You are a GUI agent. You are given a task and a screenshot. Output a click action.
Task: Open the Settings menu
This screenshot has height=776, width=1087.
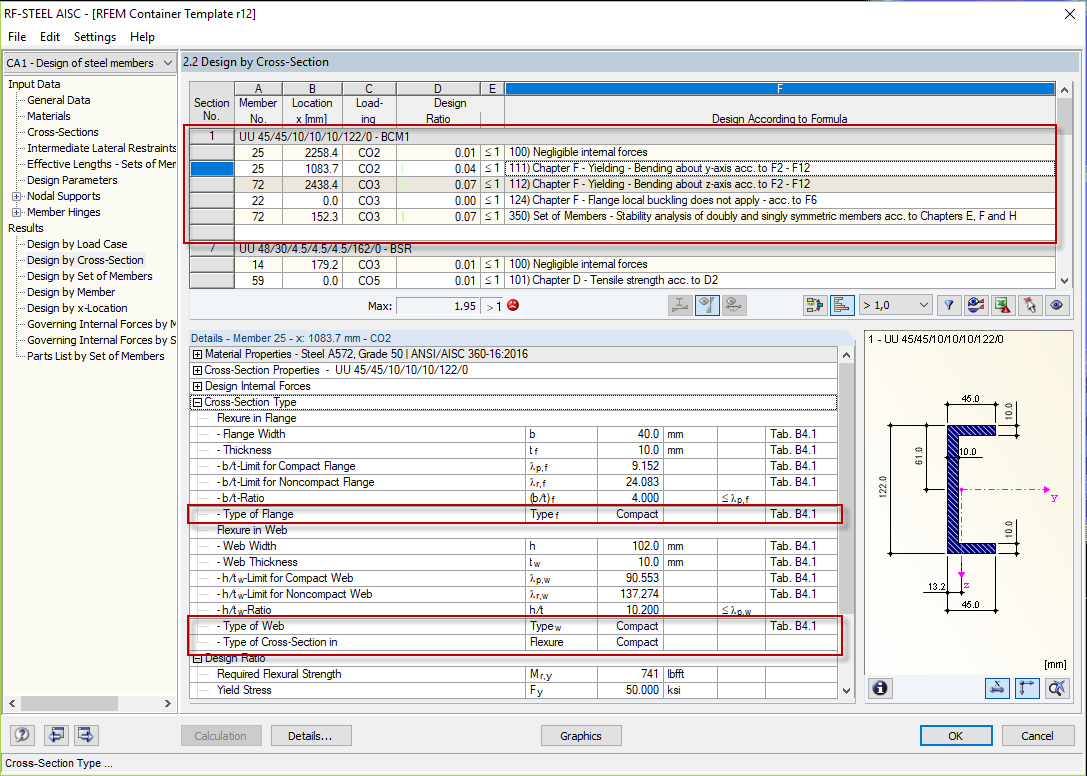[x=94, y=37]
